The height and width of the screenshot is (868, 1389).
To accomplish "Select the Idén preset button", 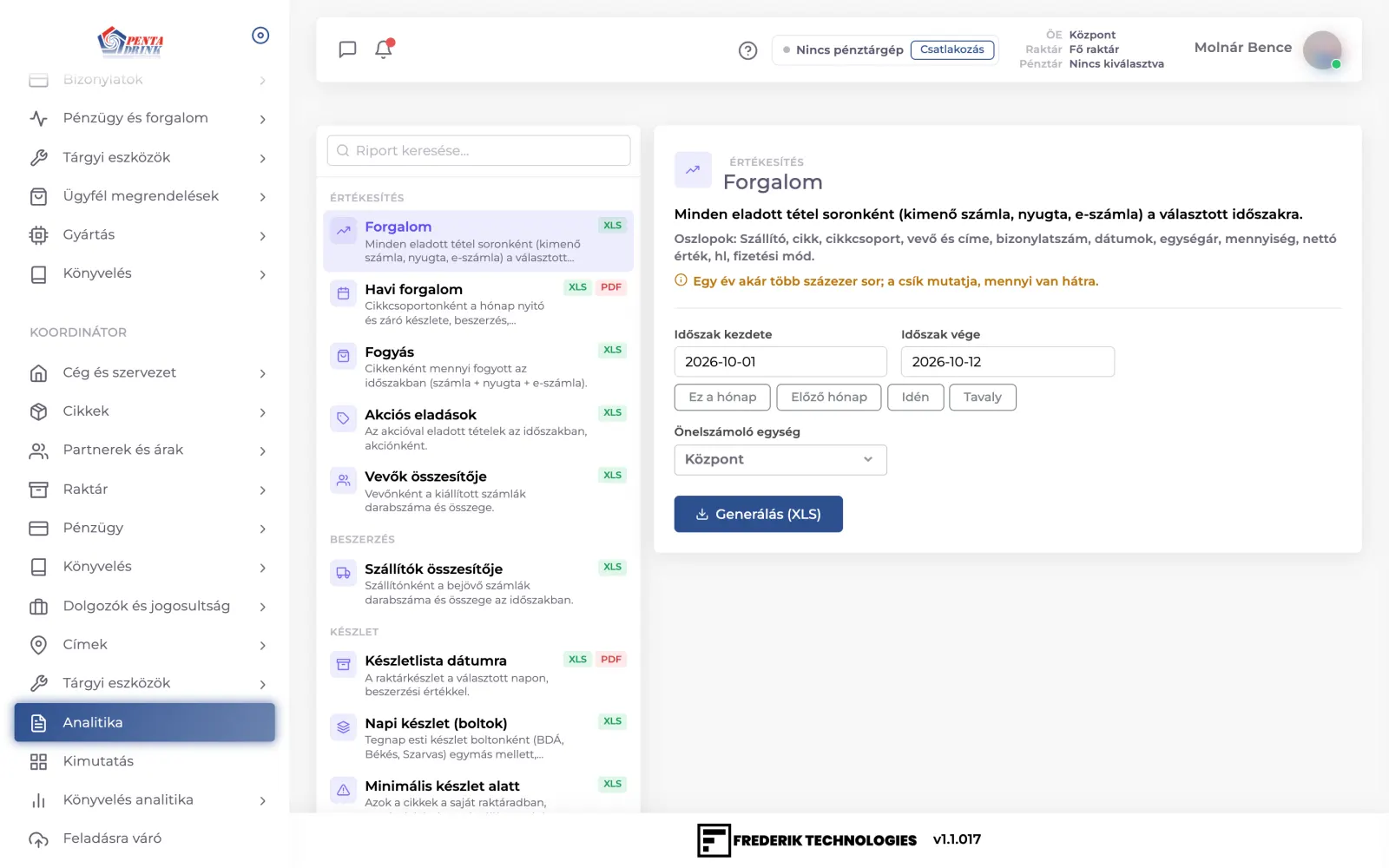I will coord(915,398).
